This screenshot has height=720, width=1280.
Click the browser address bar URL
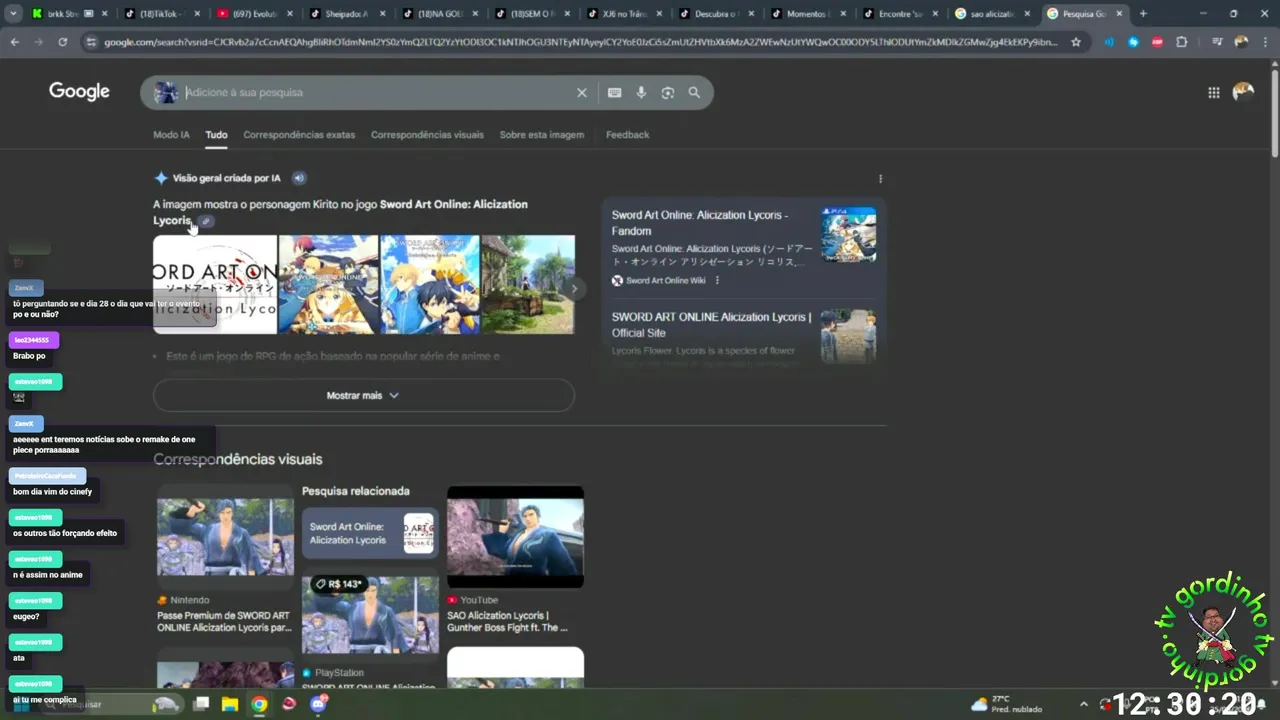pyautogui.click(x=580, y=42)
